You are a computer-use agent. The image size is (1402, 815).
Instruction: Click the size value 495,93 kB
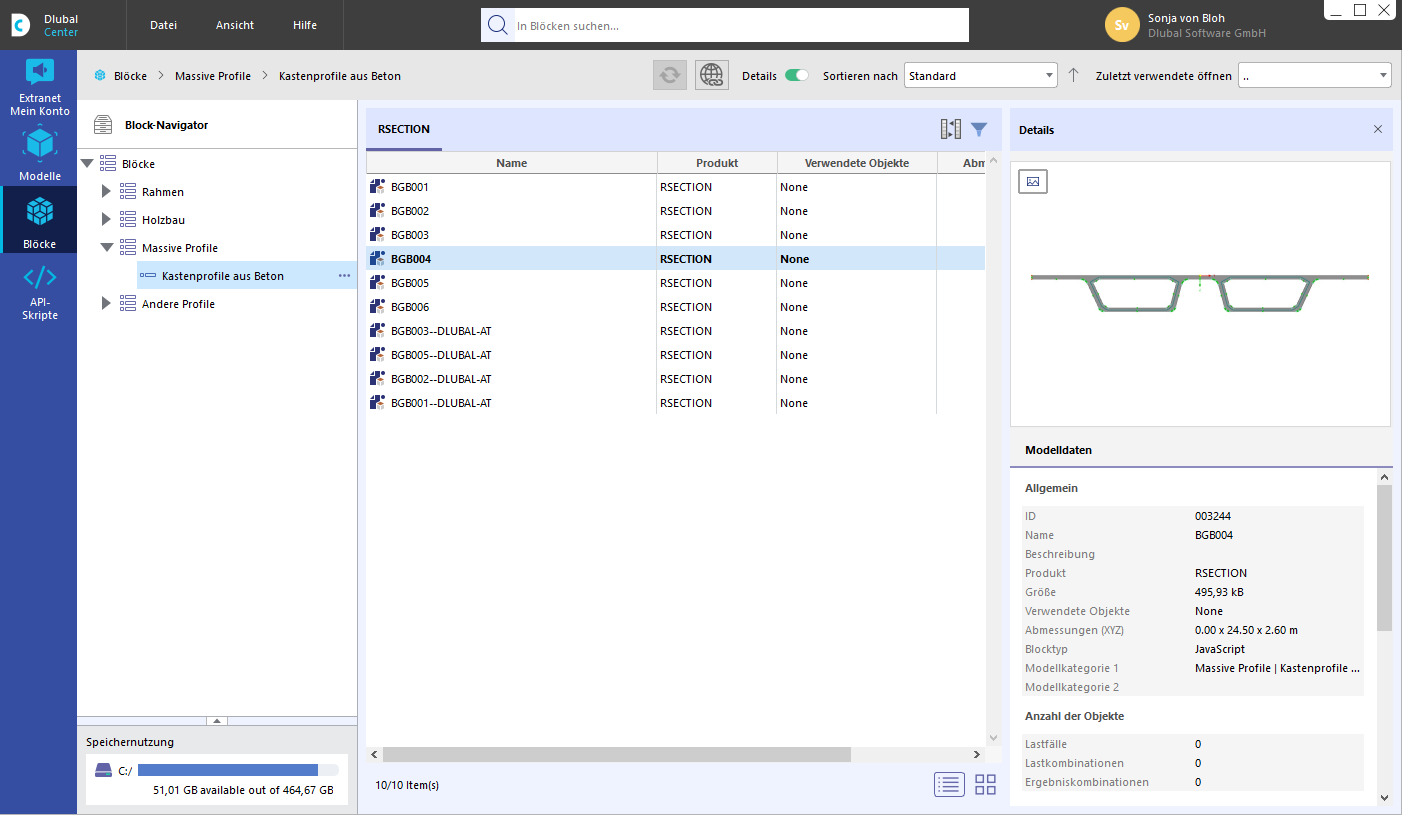tap(1219, 592)
